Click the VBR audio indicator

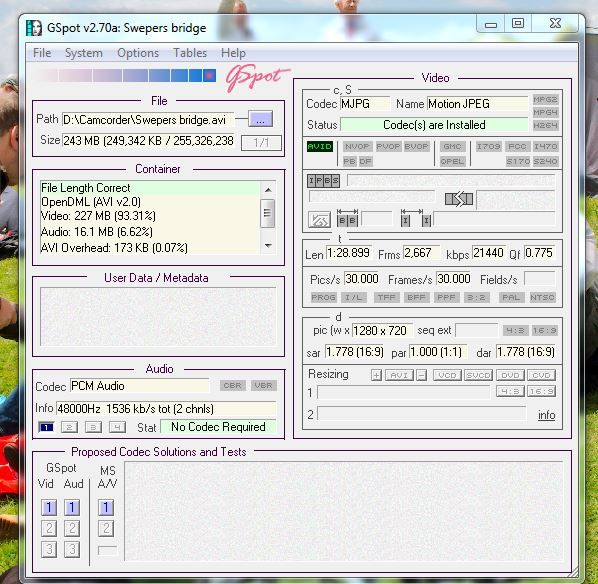coord(264,386)
